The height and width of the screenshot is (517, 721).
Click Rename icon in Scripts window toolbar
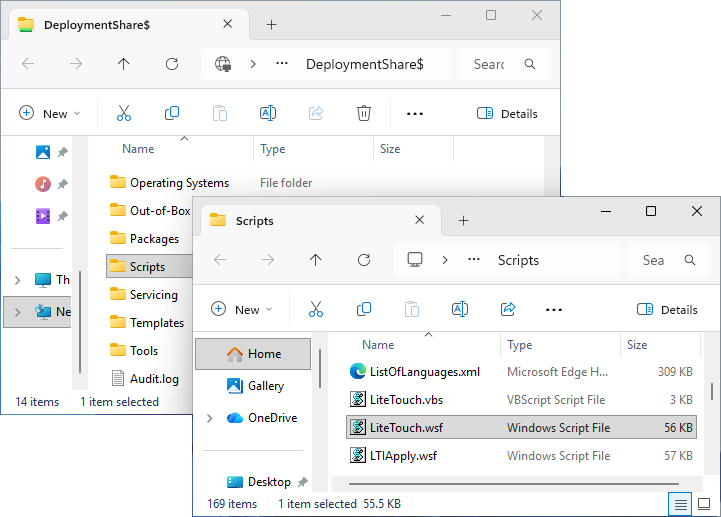pyautogui.click(x=460, y=309)
